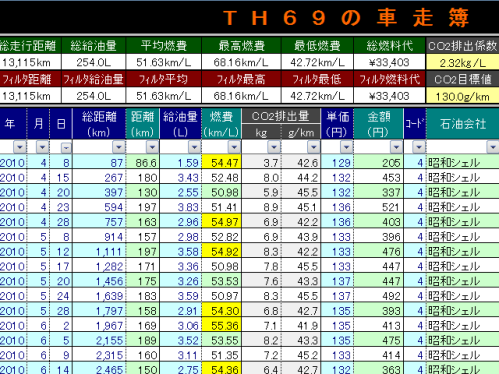The image size is (499, 374).
Task: Select the フィルタ平均 header cell
Action: pos(164,79)
